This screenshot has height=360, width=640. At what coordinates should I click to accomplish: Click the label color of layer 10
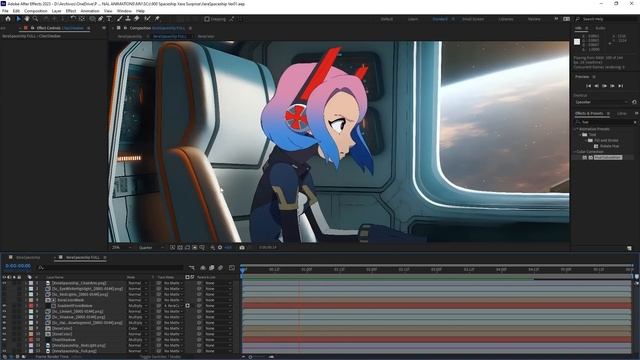(31, 334)
